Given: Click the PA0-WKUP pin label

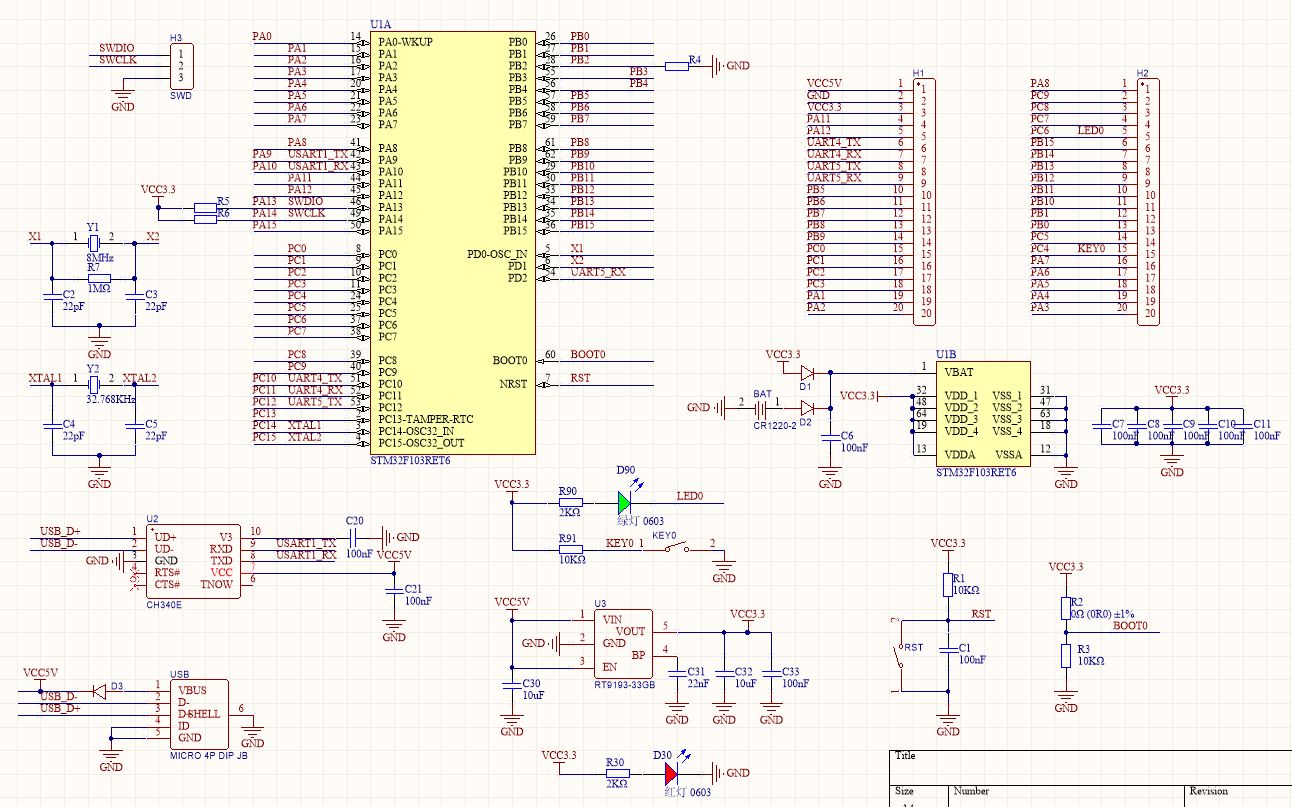Looking at the screenshot, I should point(406,41).
